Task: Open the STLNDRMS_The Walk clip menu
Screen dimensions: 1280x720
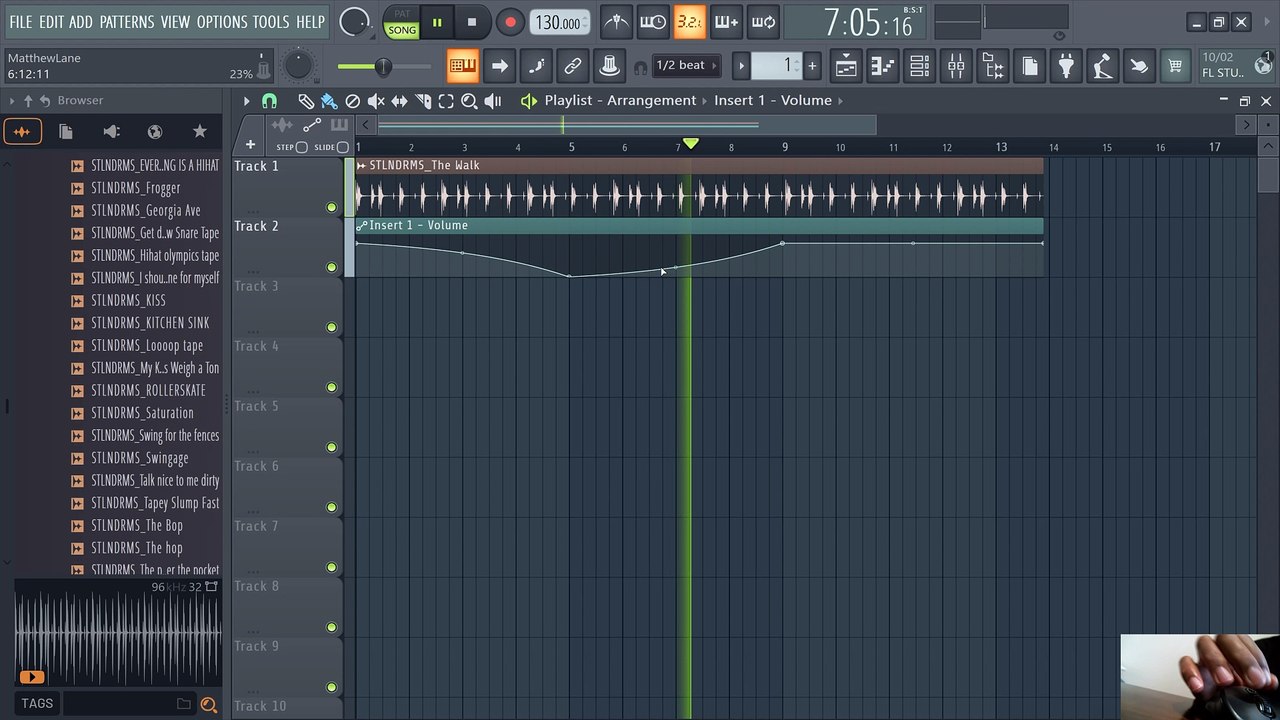Action: tap(361, 166)
